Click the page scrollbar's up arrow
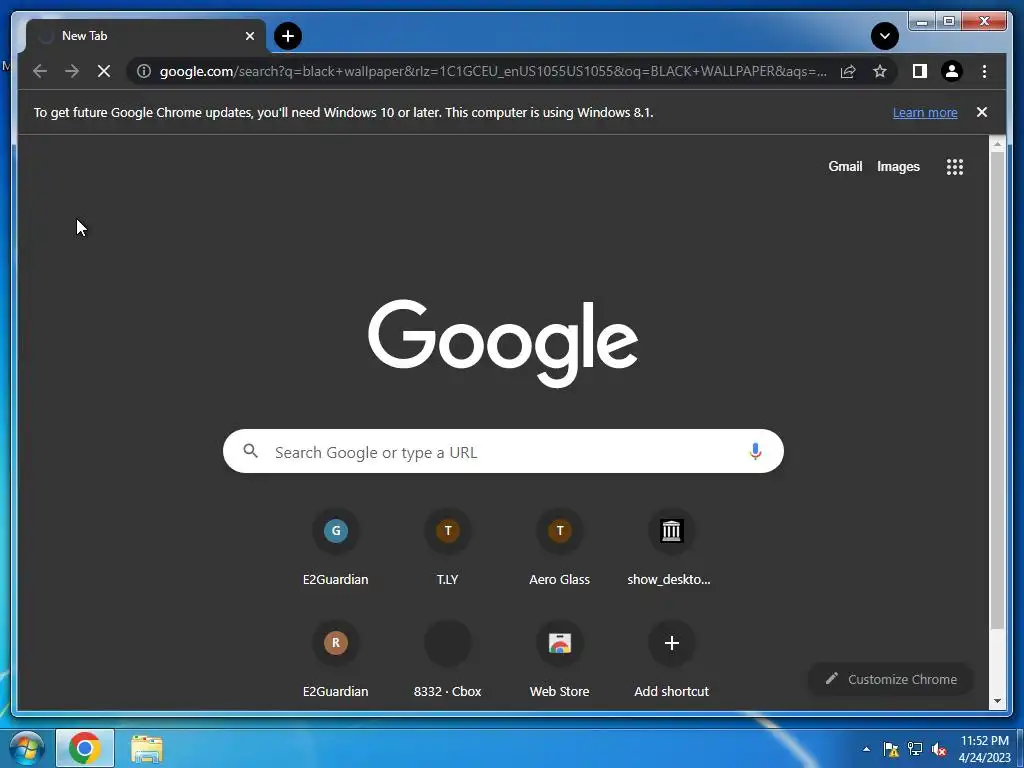 [997, 145]
